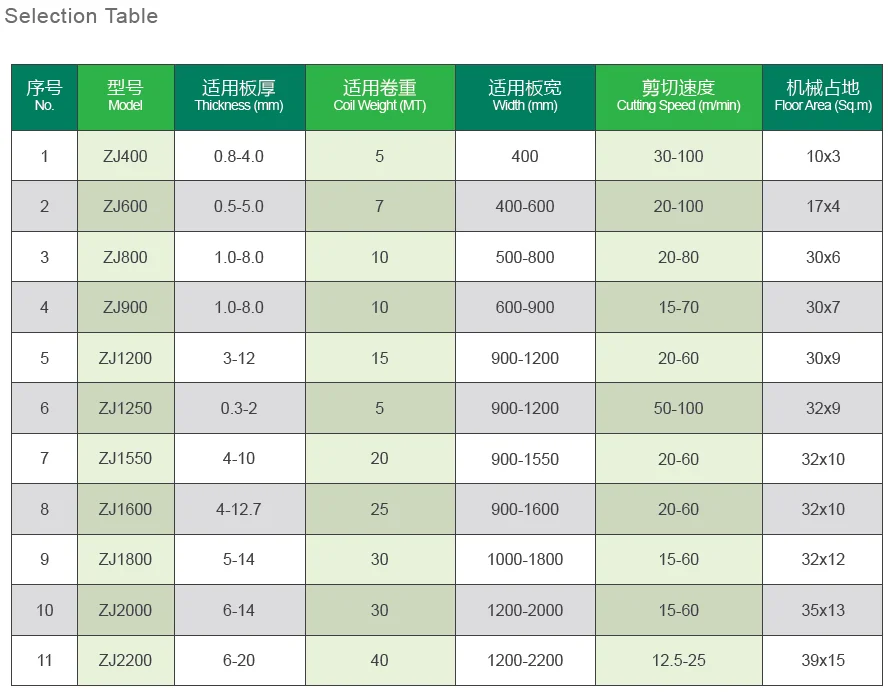This screenshot has height=692, width=888.
Task: Click the Floor Area (Sq.m) header
Action: [x=823, y=96]
